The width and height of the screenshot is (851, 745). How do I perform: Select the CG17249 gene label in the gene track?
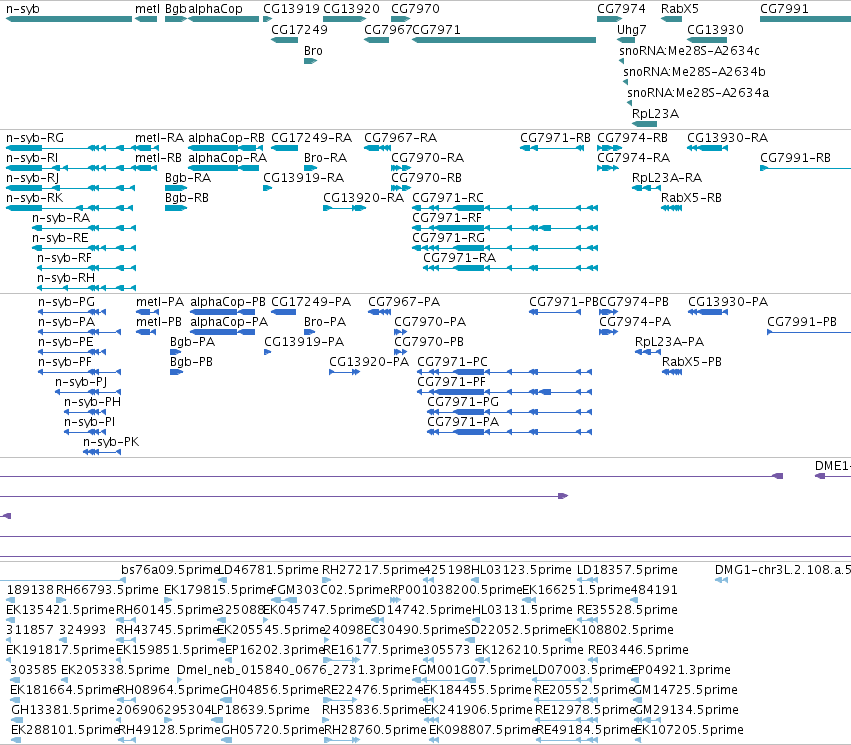[300, 30]
